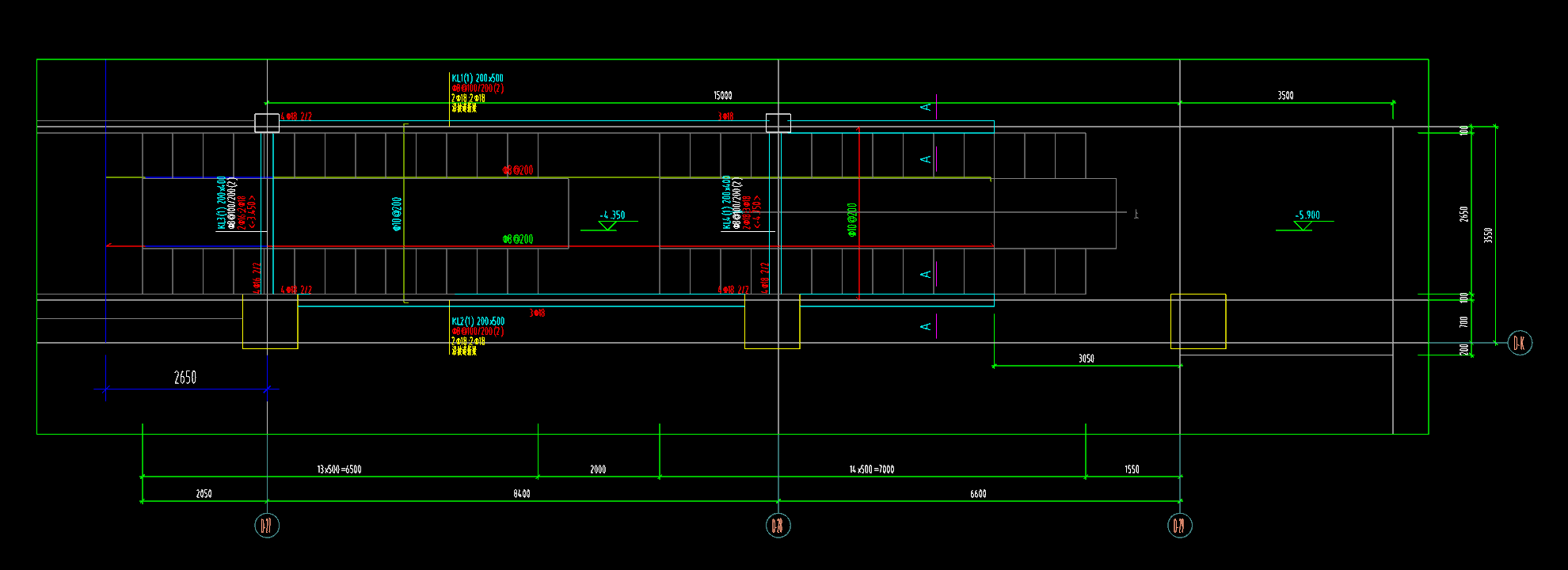Click the 3500 dimension text
The height and width of the screenshot is (570, 1568).
pos(1285,96)
